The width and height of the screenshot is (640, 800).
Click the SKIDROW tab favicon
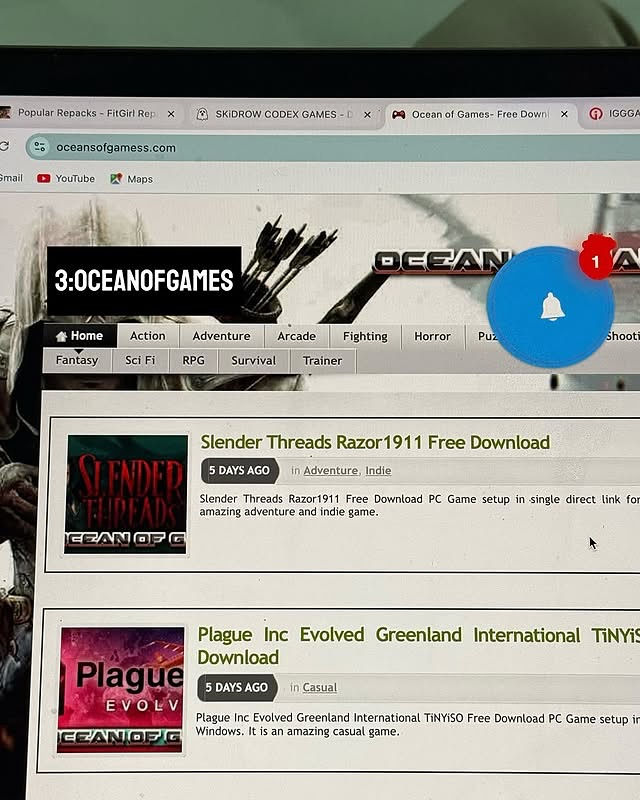click(x=203, y=114)
